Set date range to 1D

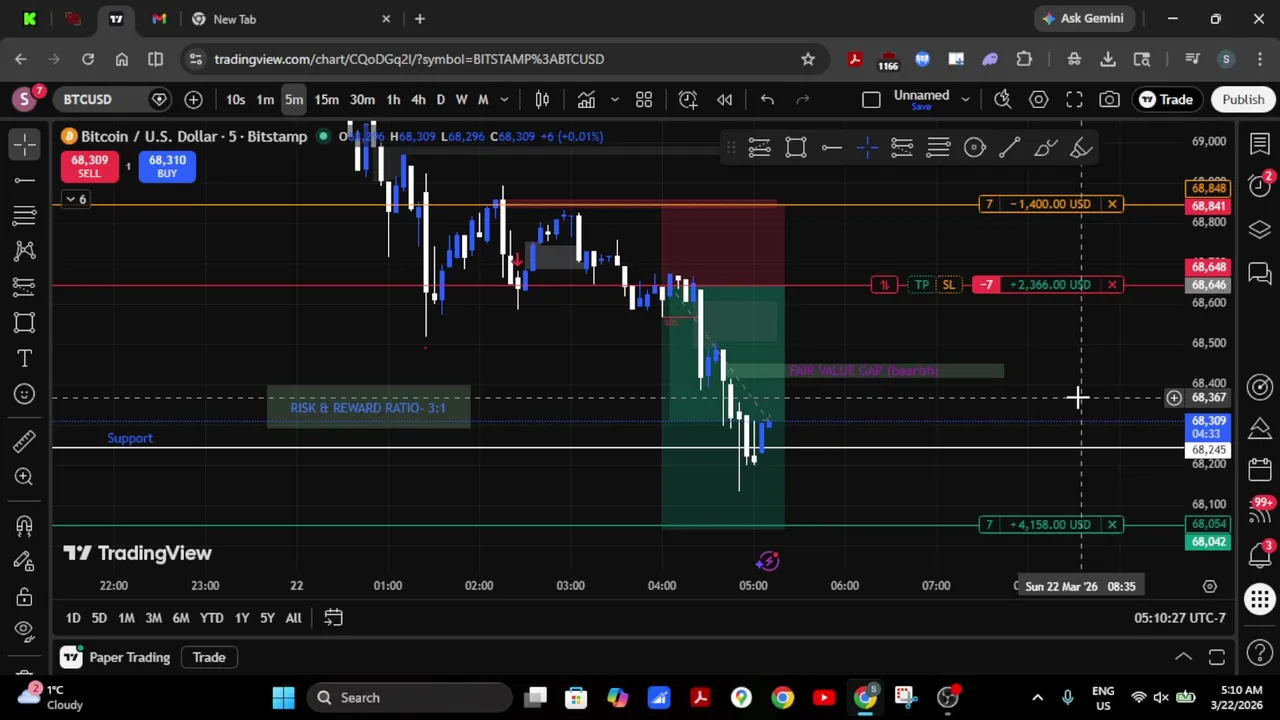pyautogui.click(x=73, y=618)
